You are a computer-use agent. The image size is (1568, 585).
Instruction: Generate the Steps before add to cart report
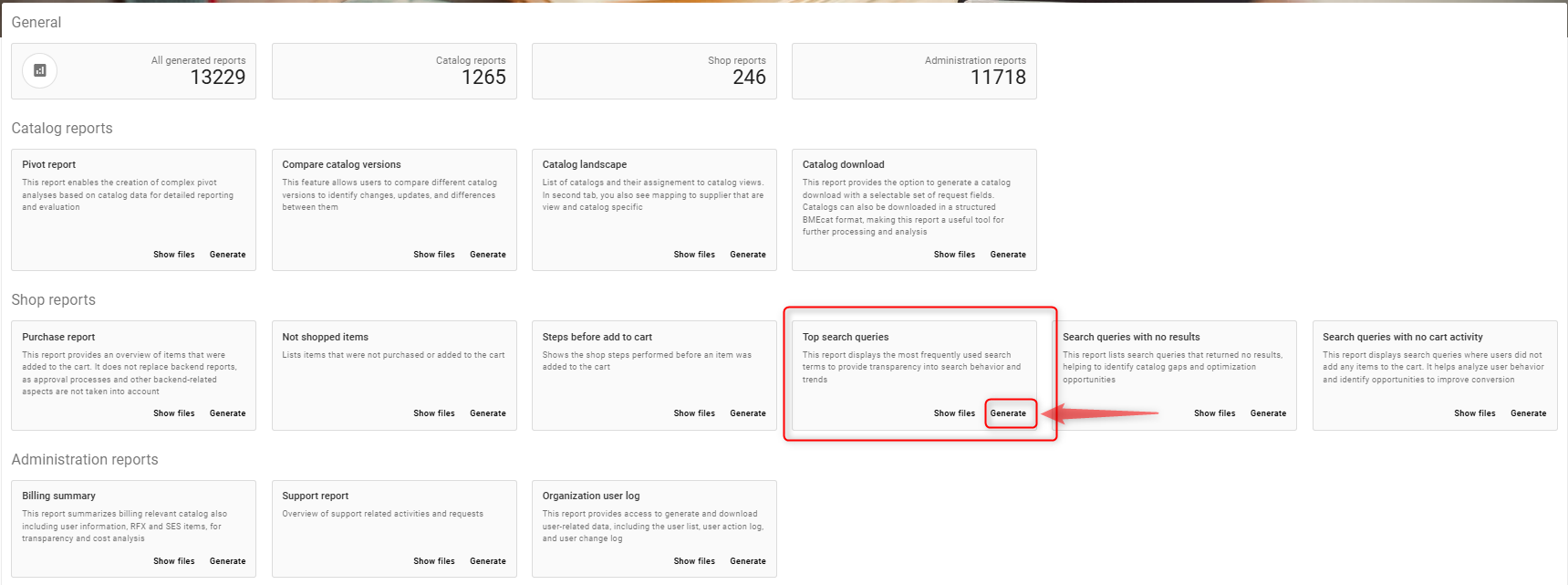point(747,413)
